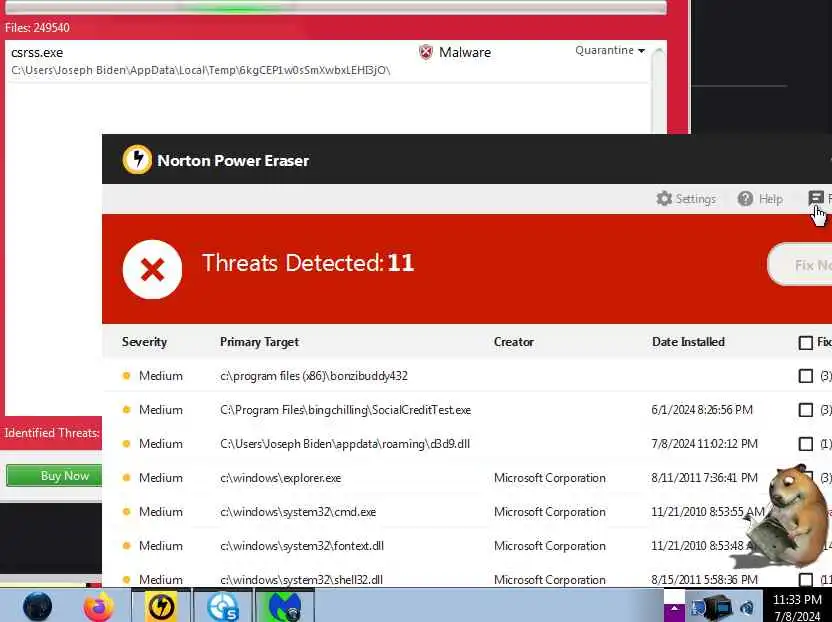Click the red X threats status icon

tap(152, 269)
